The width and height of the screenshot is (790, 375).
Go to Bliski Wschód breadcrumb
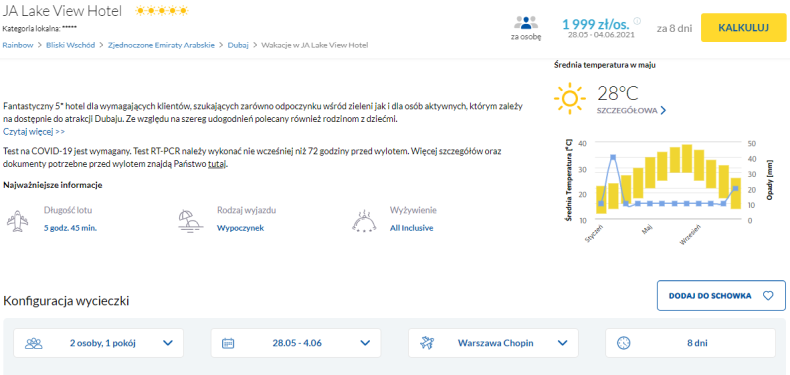pos(71,45)
